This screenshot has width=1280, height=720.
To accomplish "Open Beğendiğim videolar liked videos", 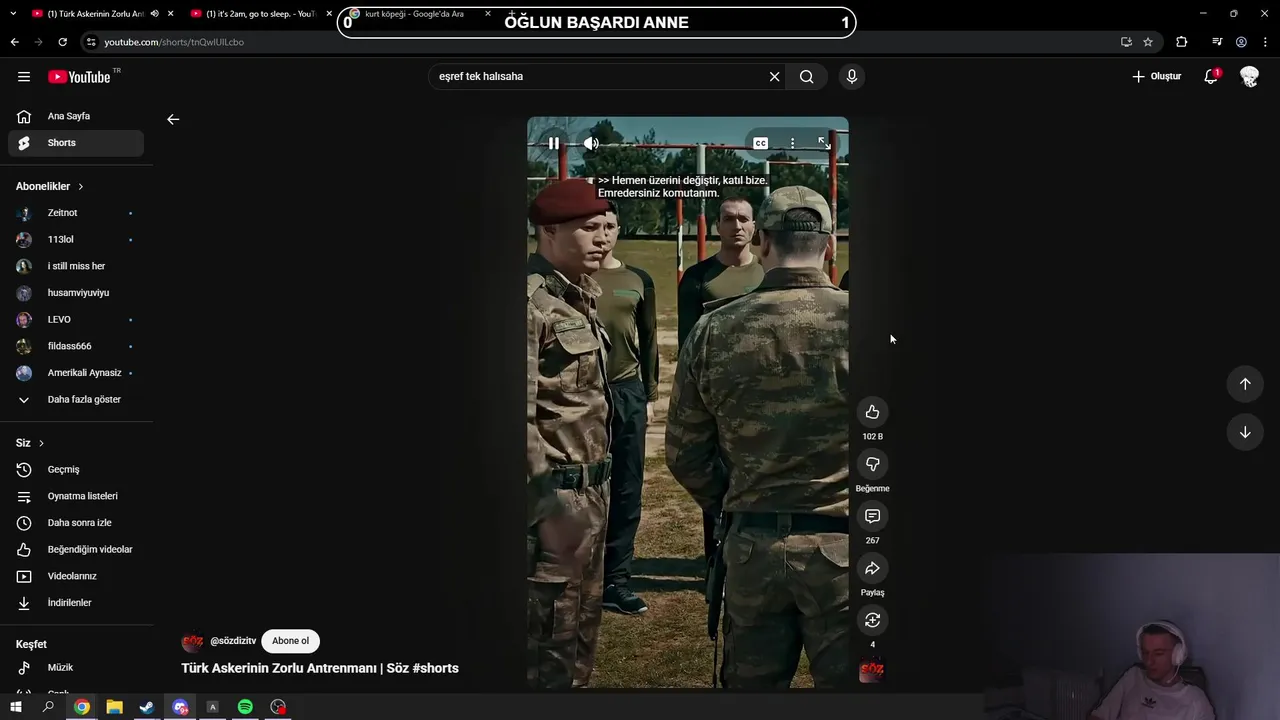I will 76,550.
